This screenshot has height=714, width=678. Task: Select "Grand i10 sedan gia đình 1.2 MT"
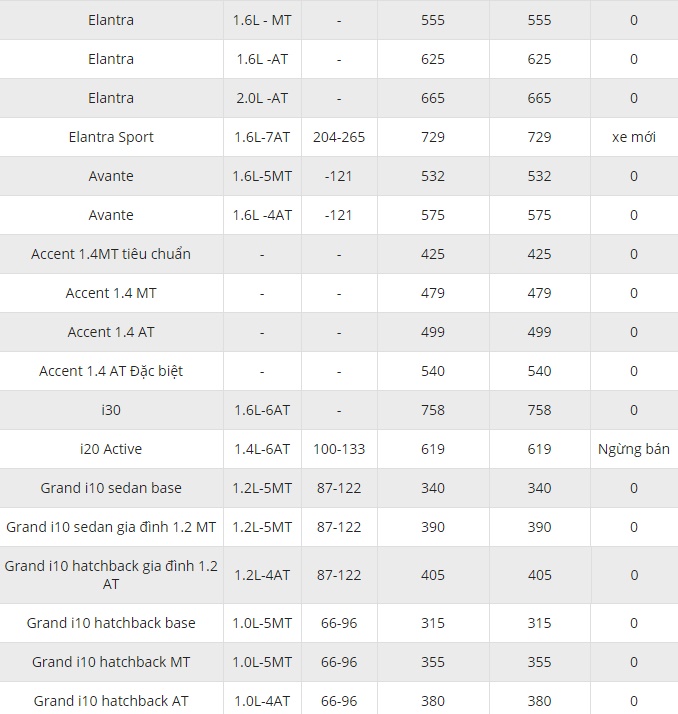pyautogui.click(x=111, y=527)
